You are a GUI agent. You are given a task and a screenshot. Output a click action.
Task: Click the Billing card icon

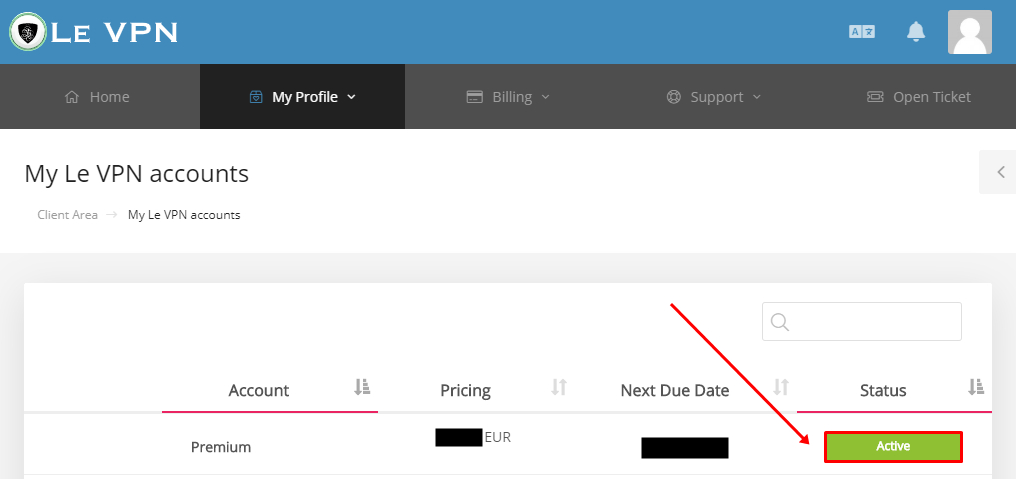(475, 97)
